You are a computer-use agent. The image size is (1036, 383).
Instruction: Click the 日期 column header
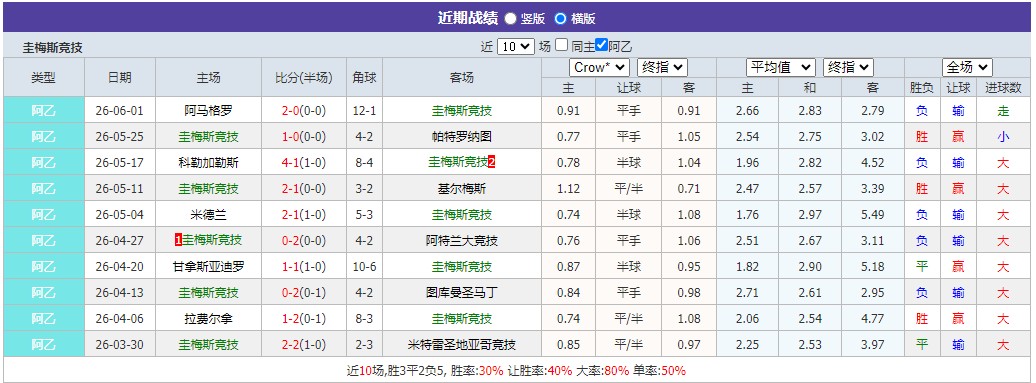[120, 77]
